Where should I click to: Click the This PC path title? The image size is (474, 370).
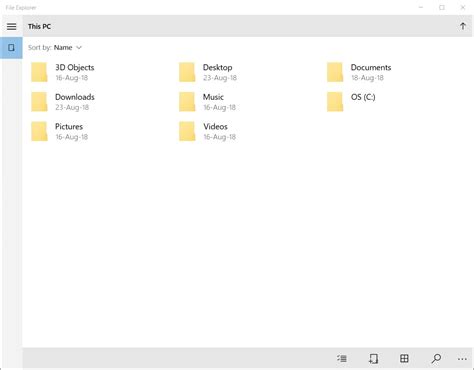click(39, 26)
